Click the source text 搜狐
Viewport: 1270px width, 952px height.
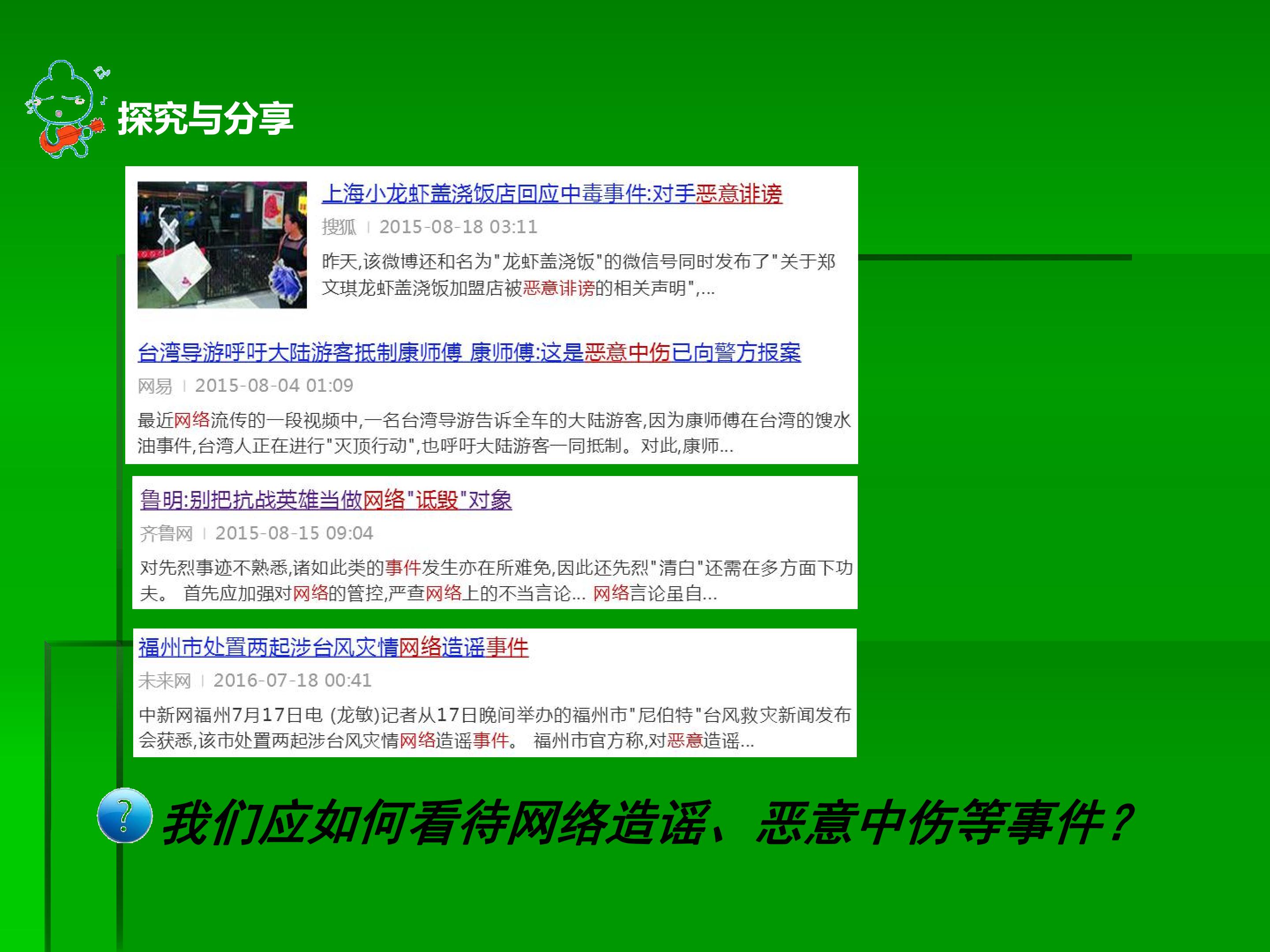pyautogui.click(x=339, y=227)
